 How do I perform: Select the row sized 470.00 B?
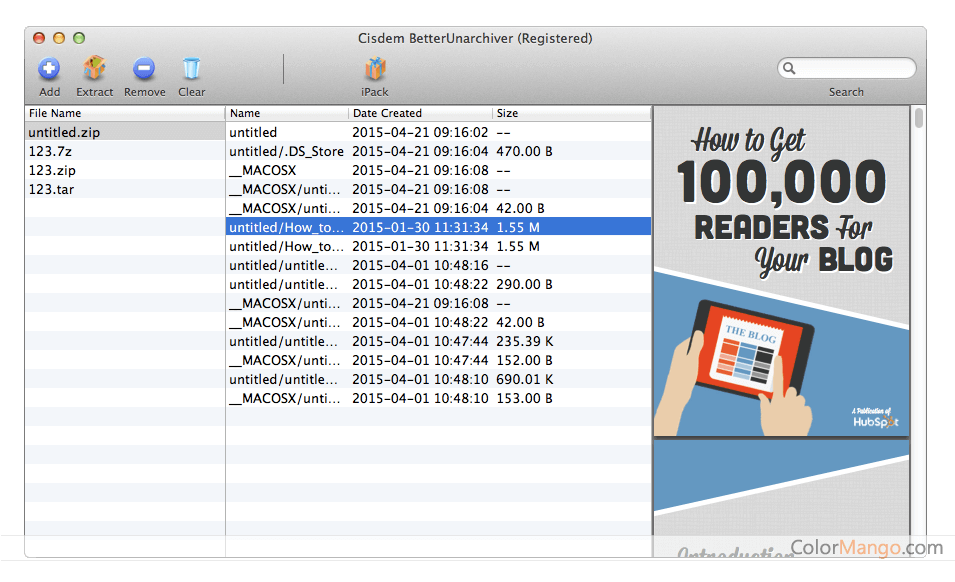tap(439, 151)
